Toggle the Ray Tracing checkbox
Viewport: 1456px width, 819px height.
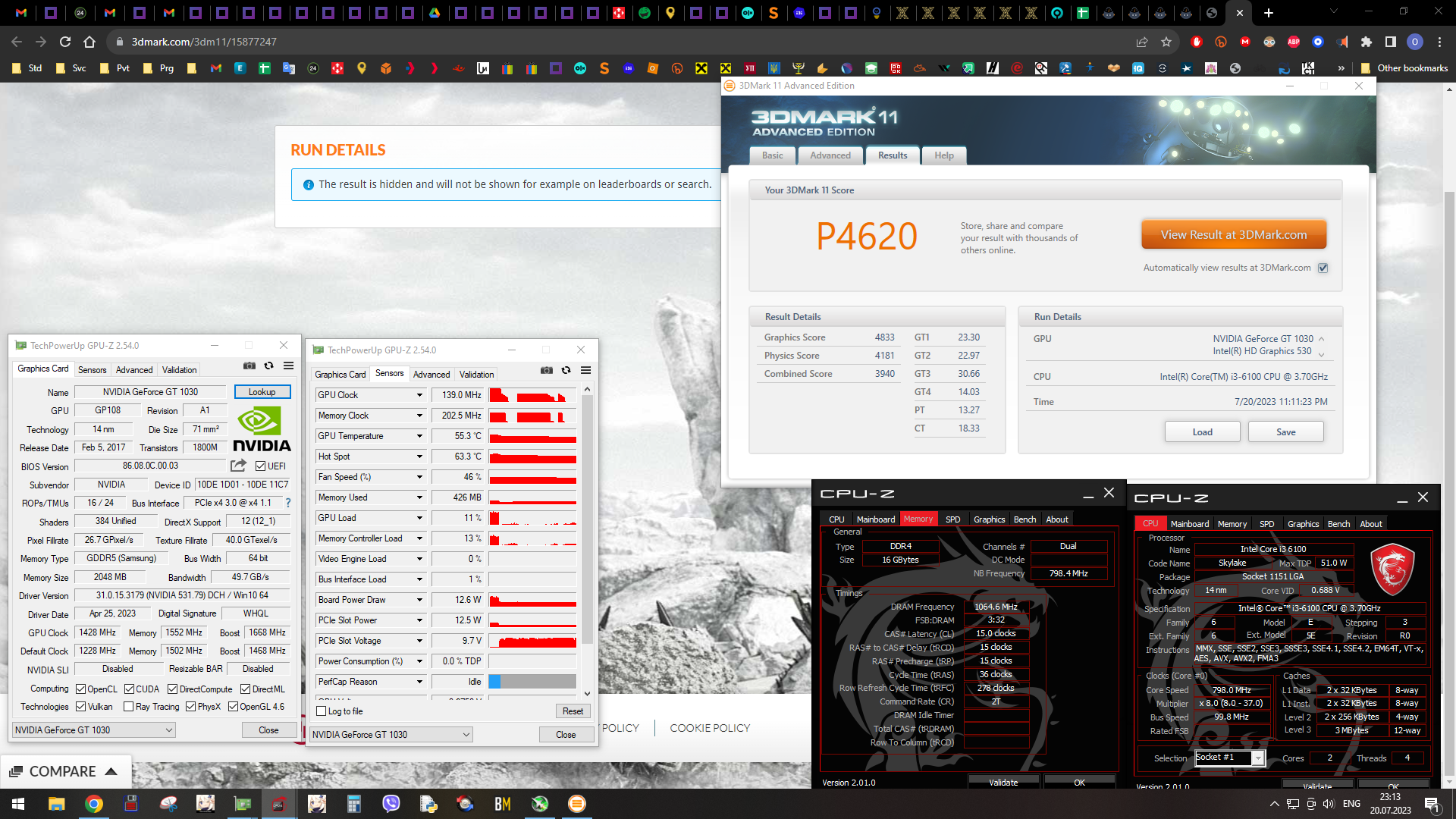128,707
